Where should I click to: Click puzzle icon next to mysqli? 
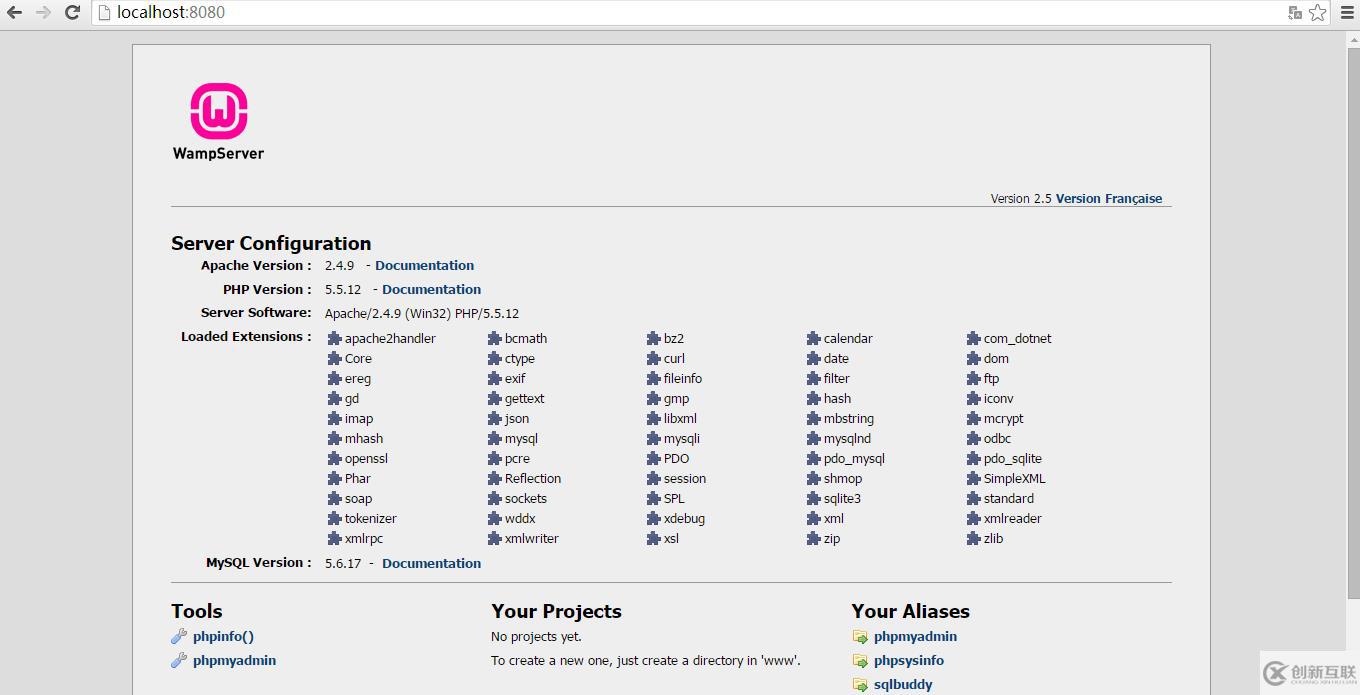coord(654,439)
